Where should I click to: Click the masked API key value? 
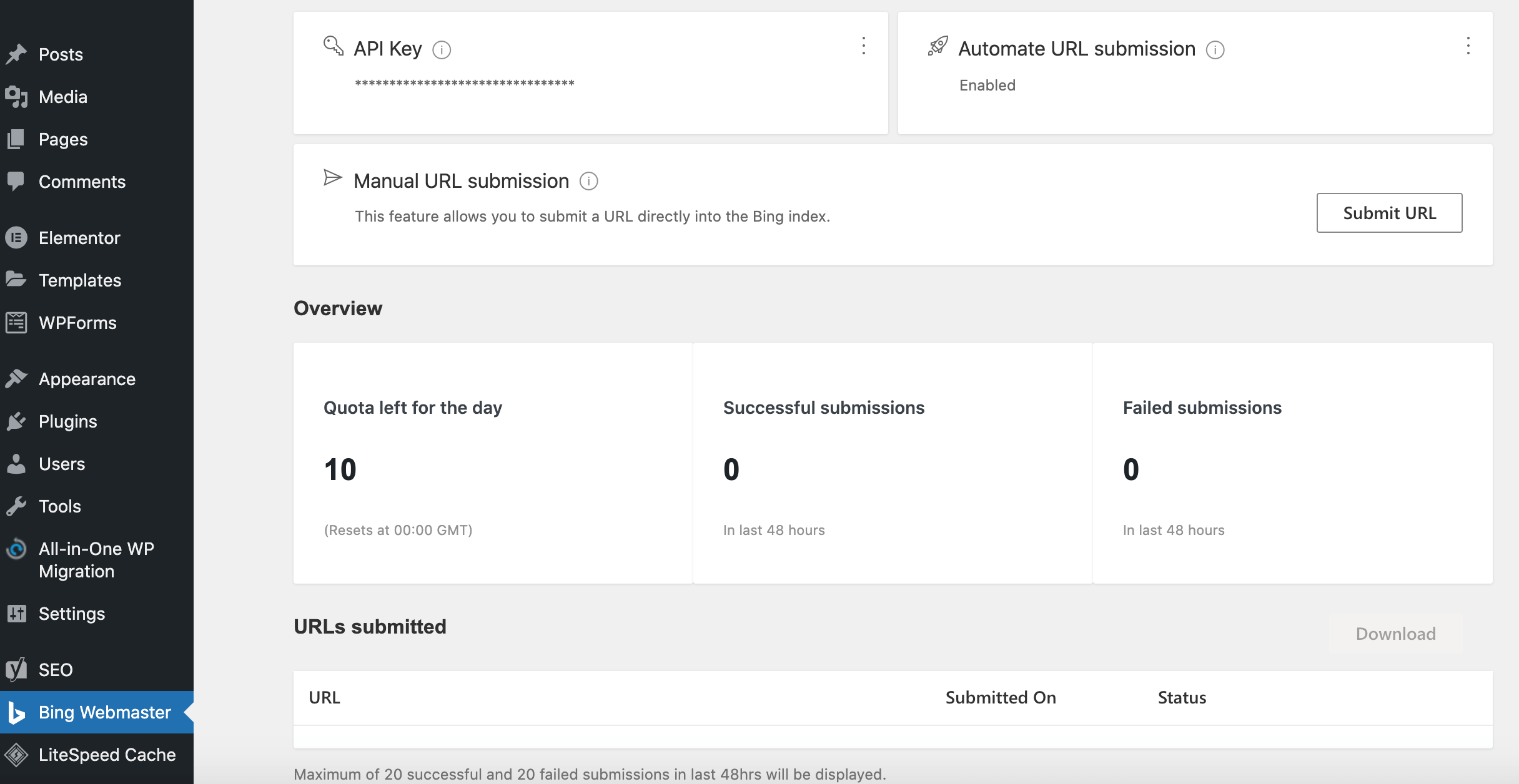(x=465, y=84)
